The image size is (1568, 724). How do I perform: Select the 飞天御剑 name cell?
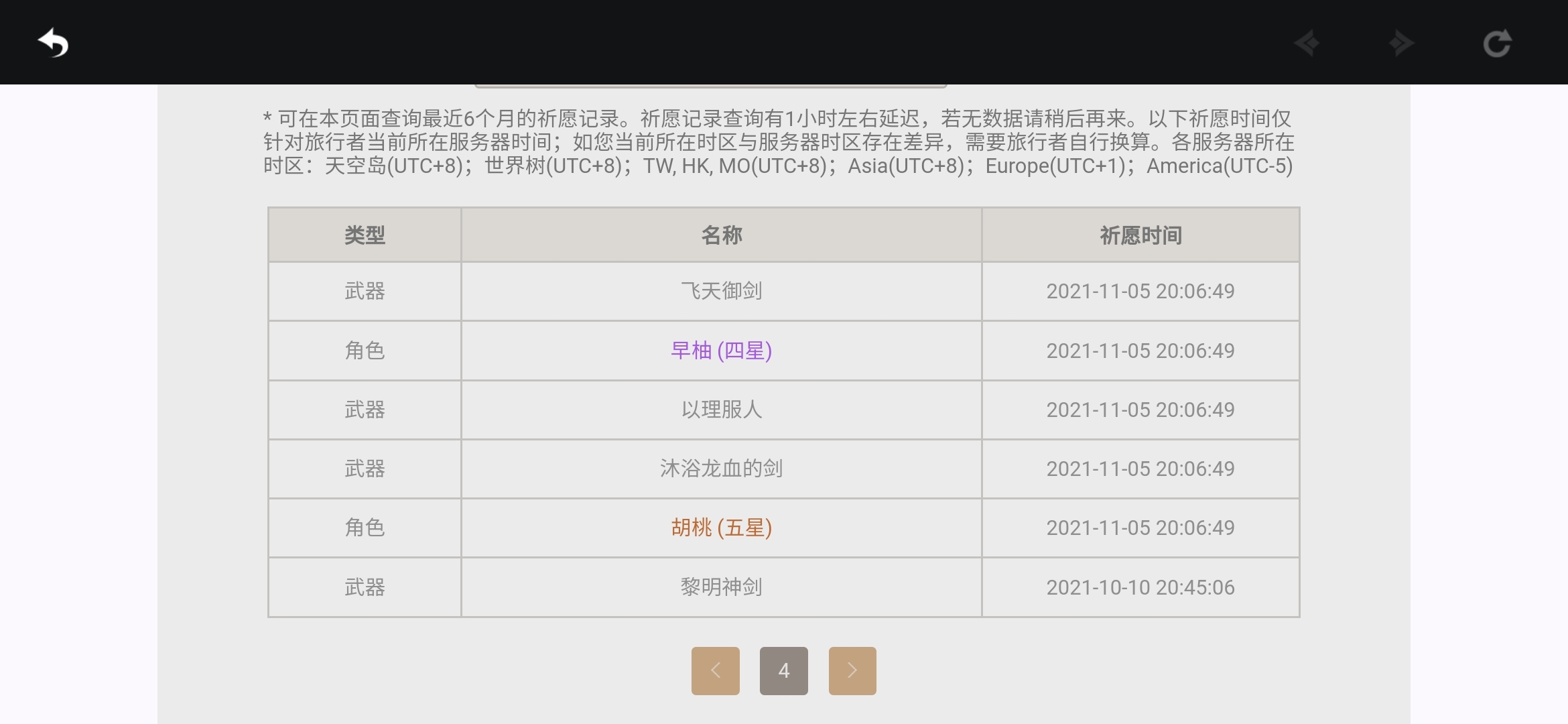(722, 291)
